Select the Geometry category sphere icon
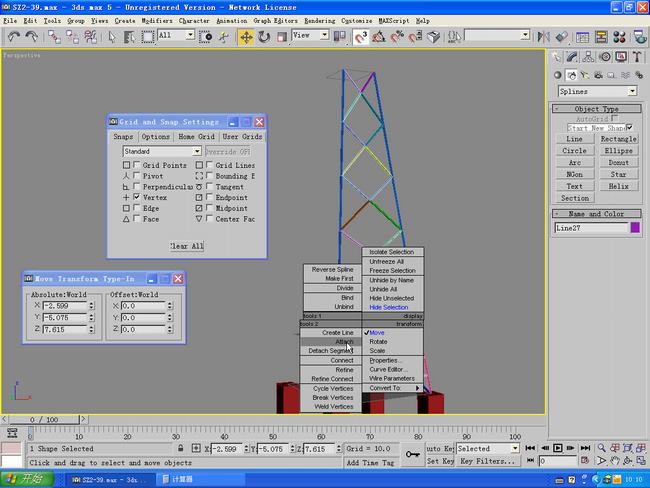 558,75
